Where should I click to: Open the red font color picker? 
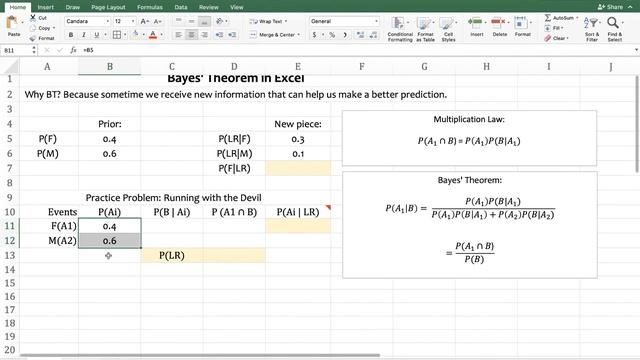pyautogui.click(x=153, y=35)
